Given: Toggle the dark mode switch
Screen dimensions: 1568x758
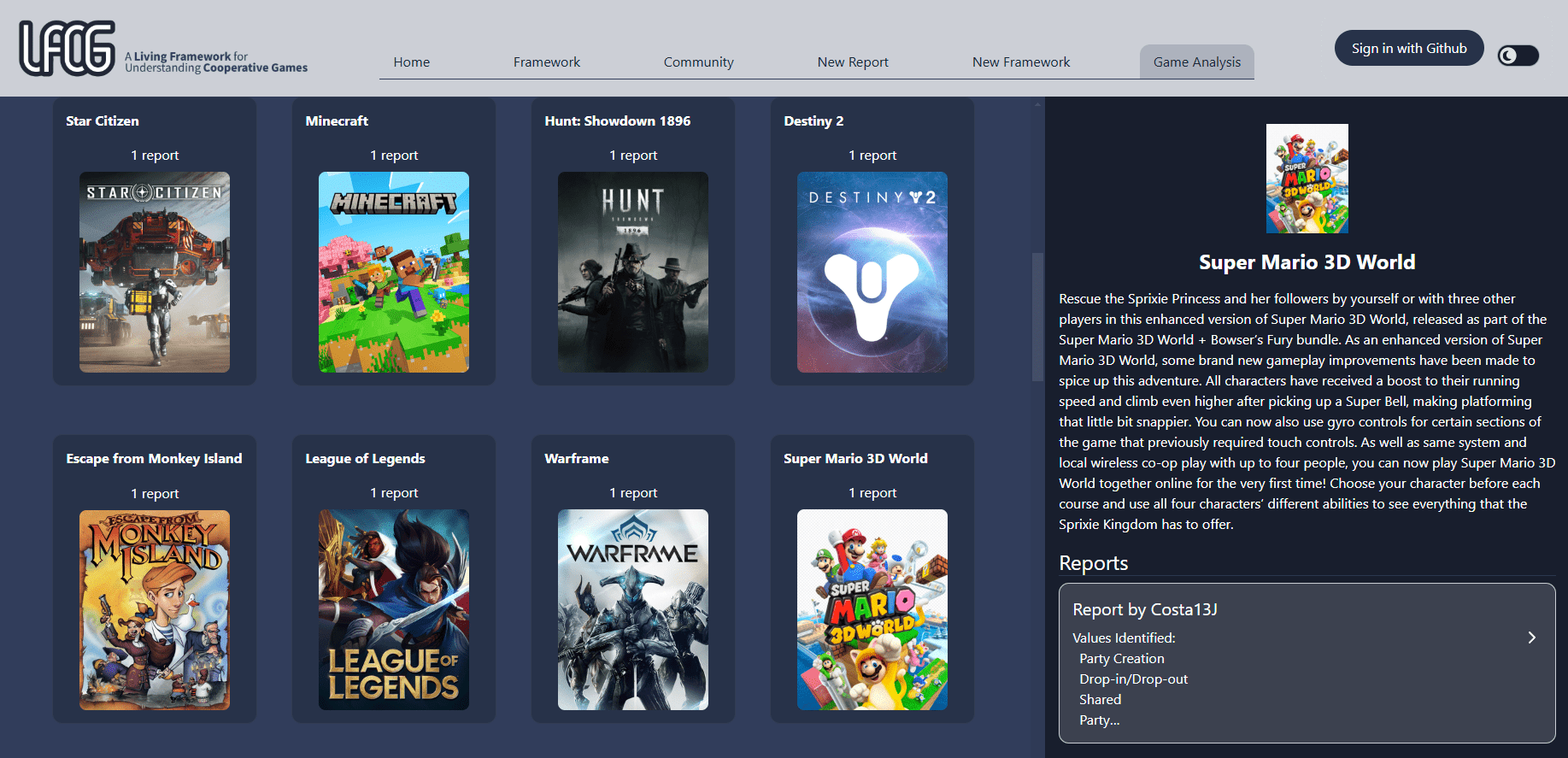Looking at the screenshot, I should click(1518, 56).
